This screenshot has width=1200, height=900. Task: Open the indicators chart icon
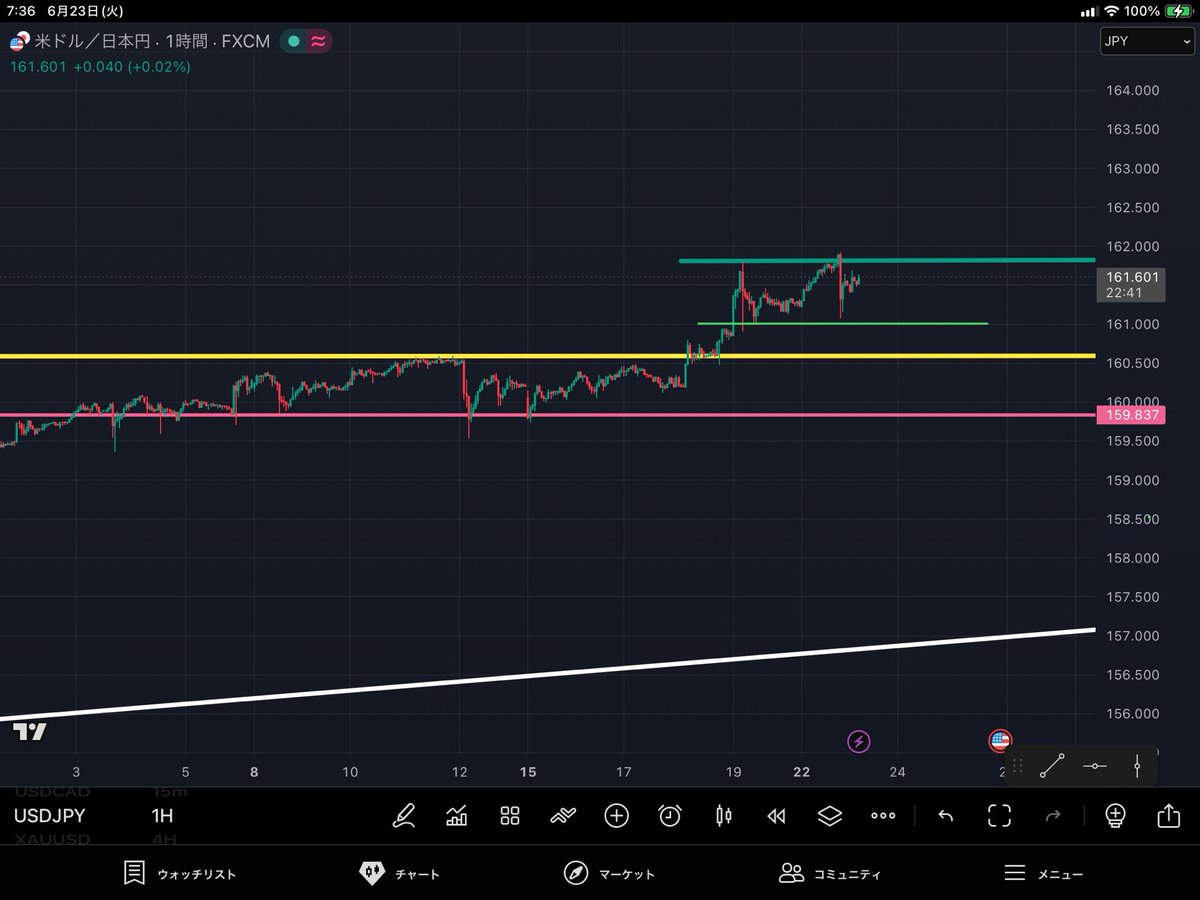(457, 815)
